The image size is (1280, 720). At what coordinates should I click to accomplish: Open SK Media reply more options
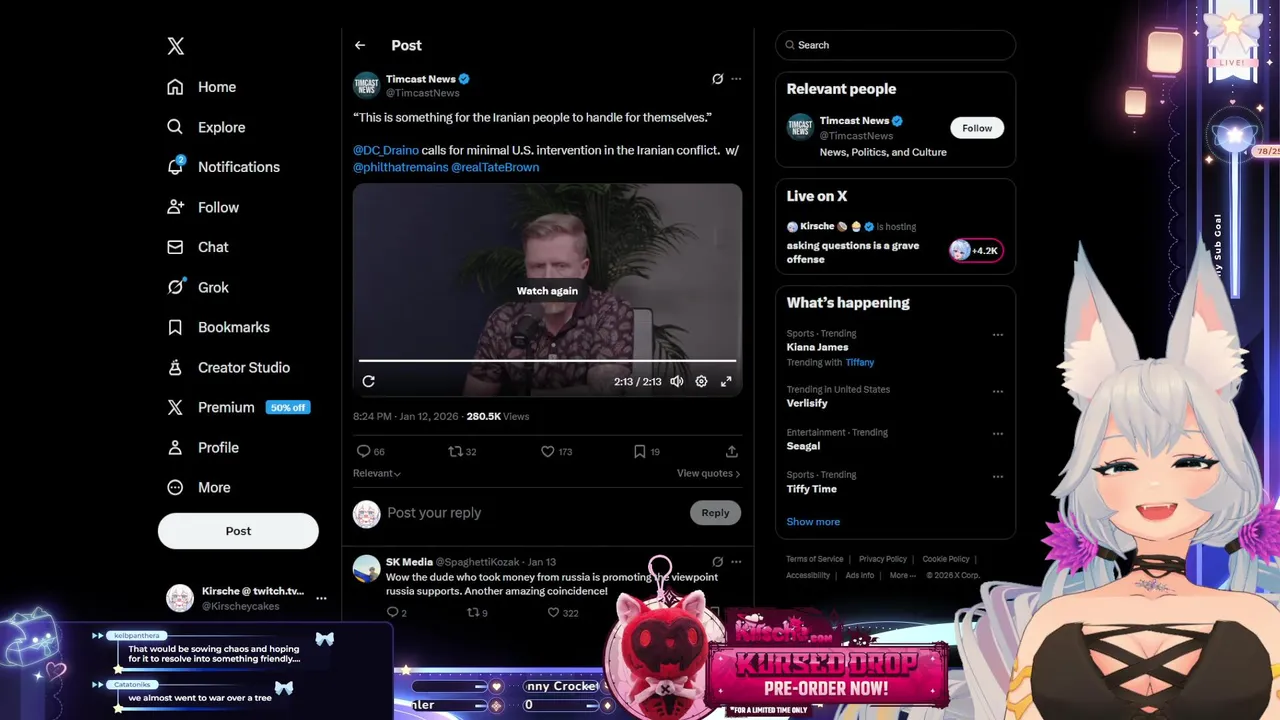click(x=736, y=562)
